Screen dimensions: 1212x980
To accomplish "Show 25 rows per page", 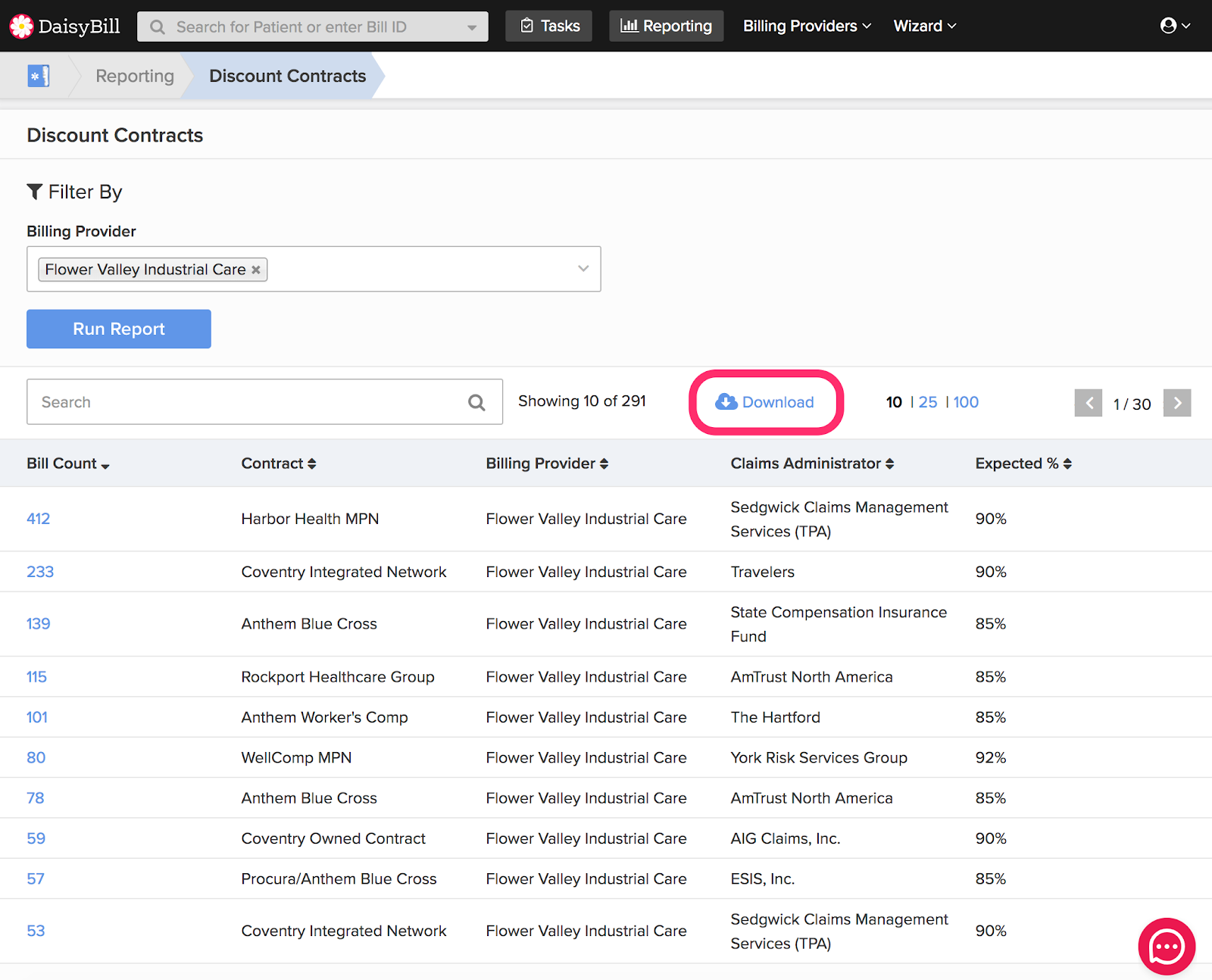I will coord(928,402).
